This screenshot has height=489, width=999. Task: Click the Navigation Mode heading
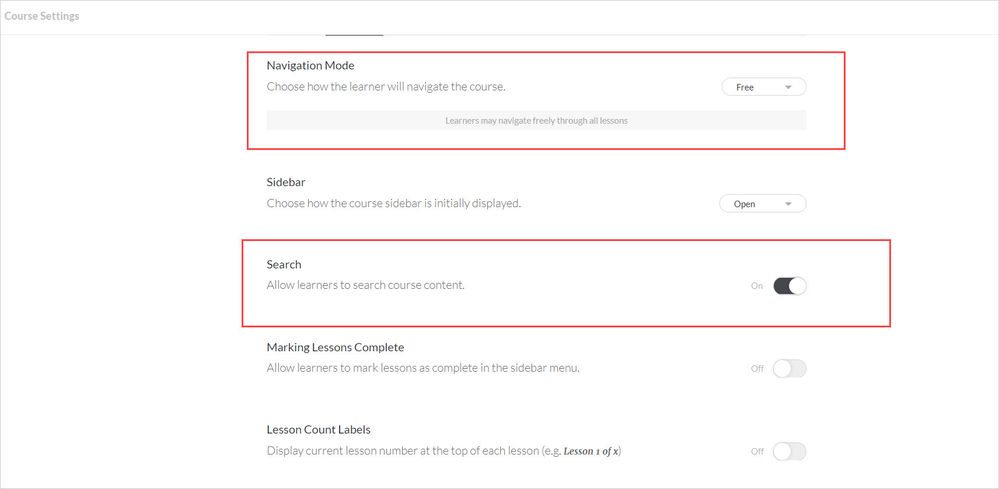point(310,66)
